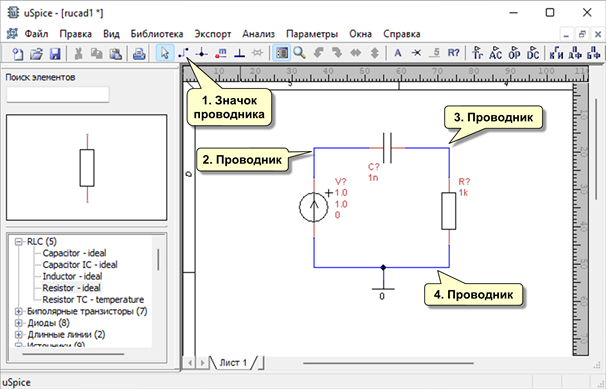Click the magnifier zoom icon
This screenshot has height=389, width=607.
(299, 53)
